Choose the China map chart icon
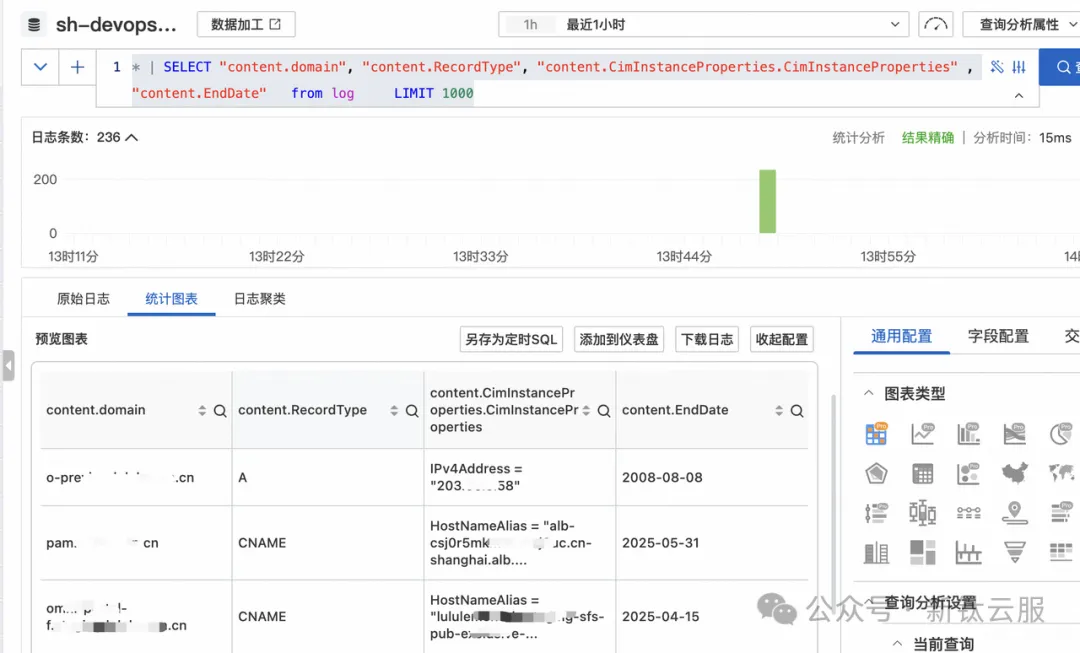Viewport: 1080px width, 653px height. 1014,473
